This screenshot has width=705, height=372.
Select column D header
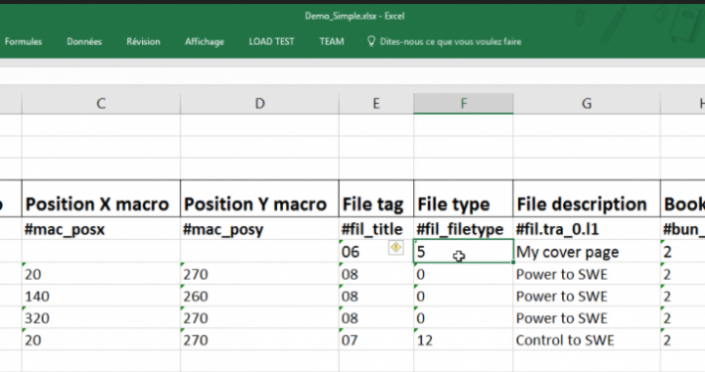tap(259, 103)
